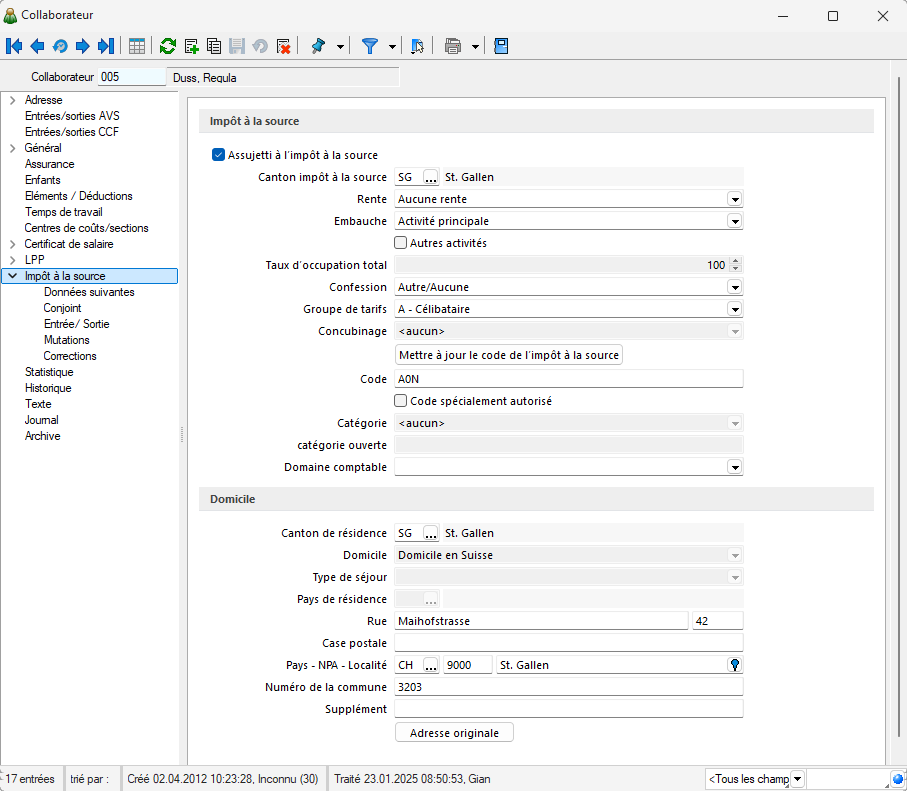Screen dimensions: 907x791
Task: Uncheck Assujetti à l'impôt à la source
Action: tap(219, 155)
